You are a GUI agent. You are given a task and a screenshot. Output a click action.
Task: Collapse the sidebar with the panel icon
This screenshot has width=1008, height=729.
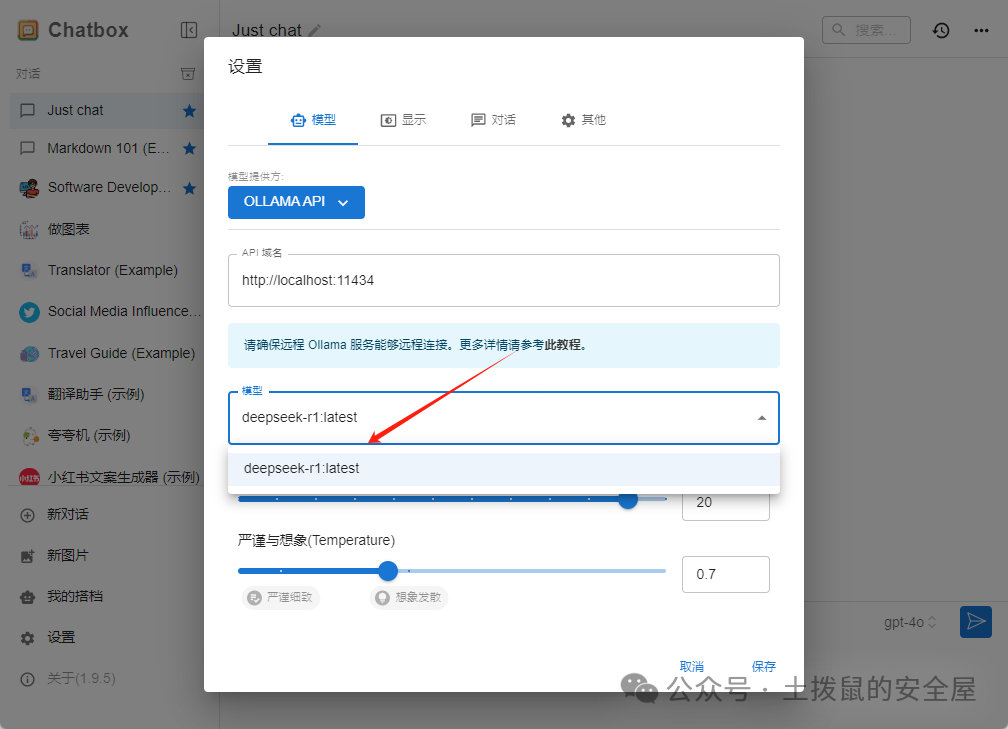click(x=189, y=30)
